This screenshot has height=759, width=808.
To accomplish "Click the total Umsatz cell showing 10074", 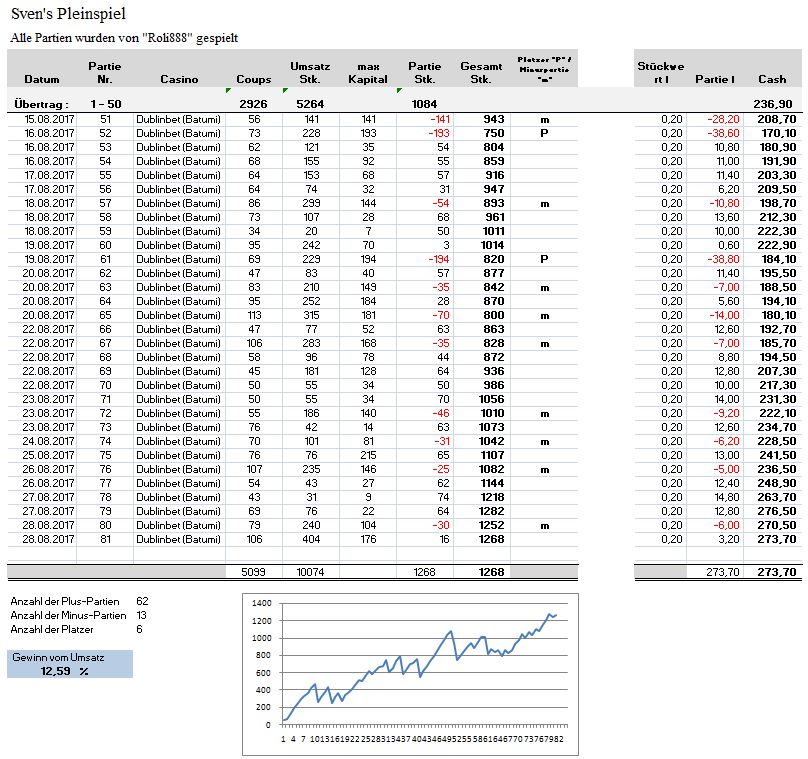I will (x=310, y=573).
